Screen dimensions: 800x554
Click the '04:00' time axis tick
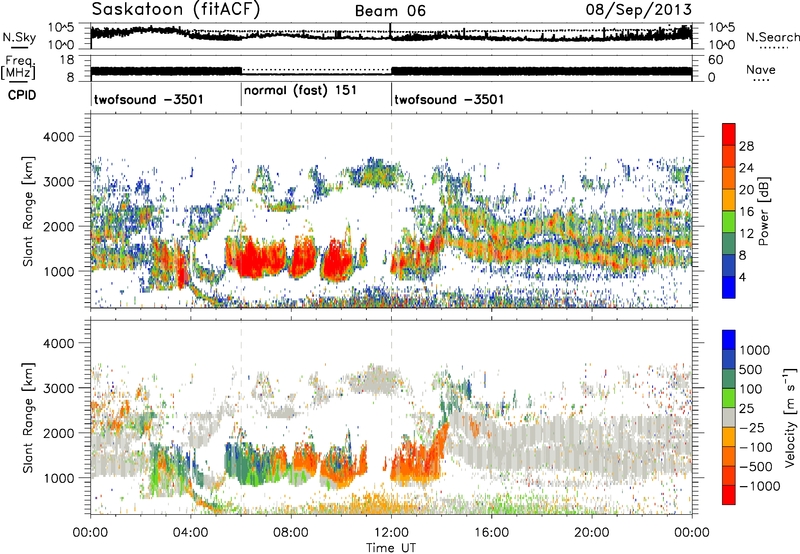point(190,533)
